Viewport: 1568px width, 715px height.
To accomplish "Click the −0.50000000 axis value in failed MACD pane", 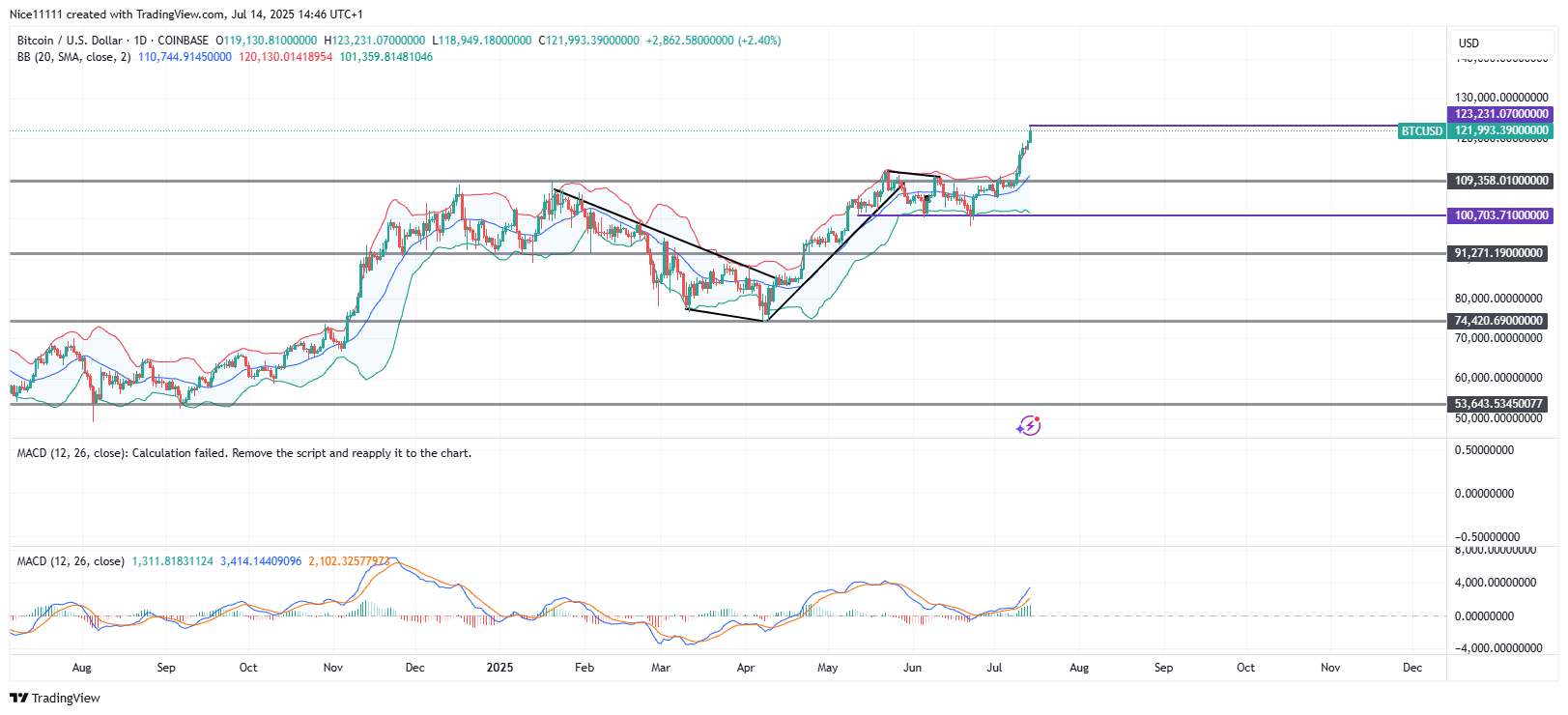I will click(x=1488, y=537).
